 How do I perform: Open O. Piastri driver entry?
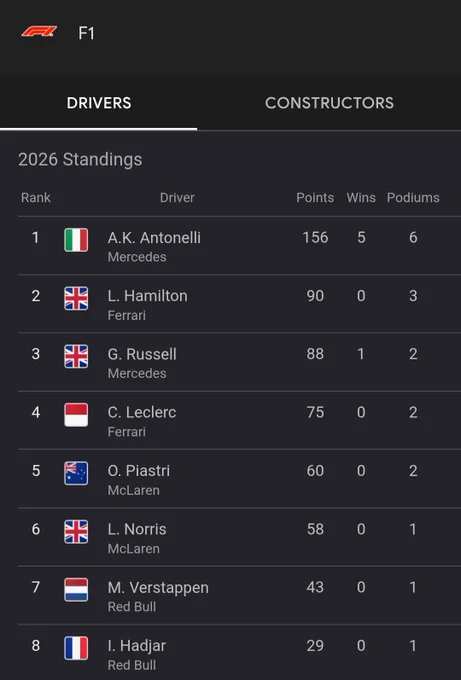pos(239,479)
